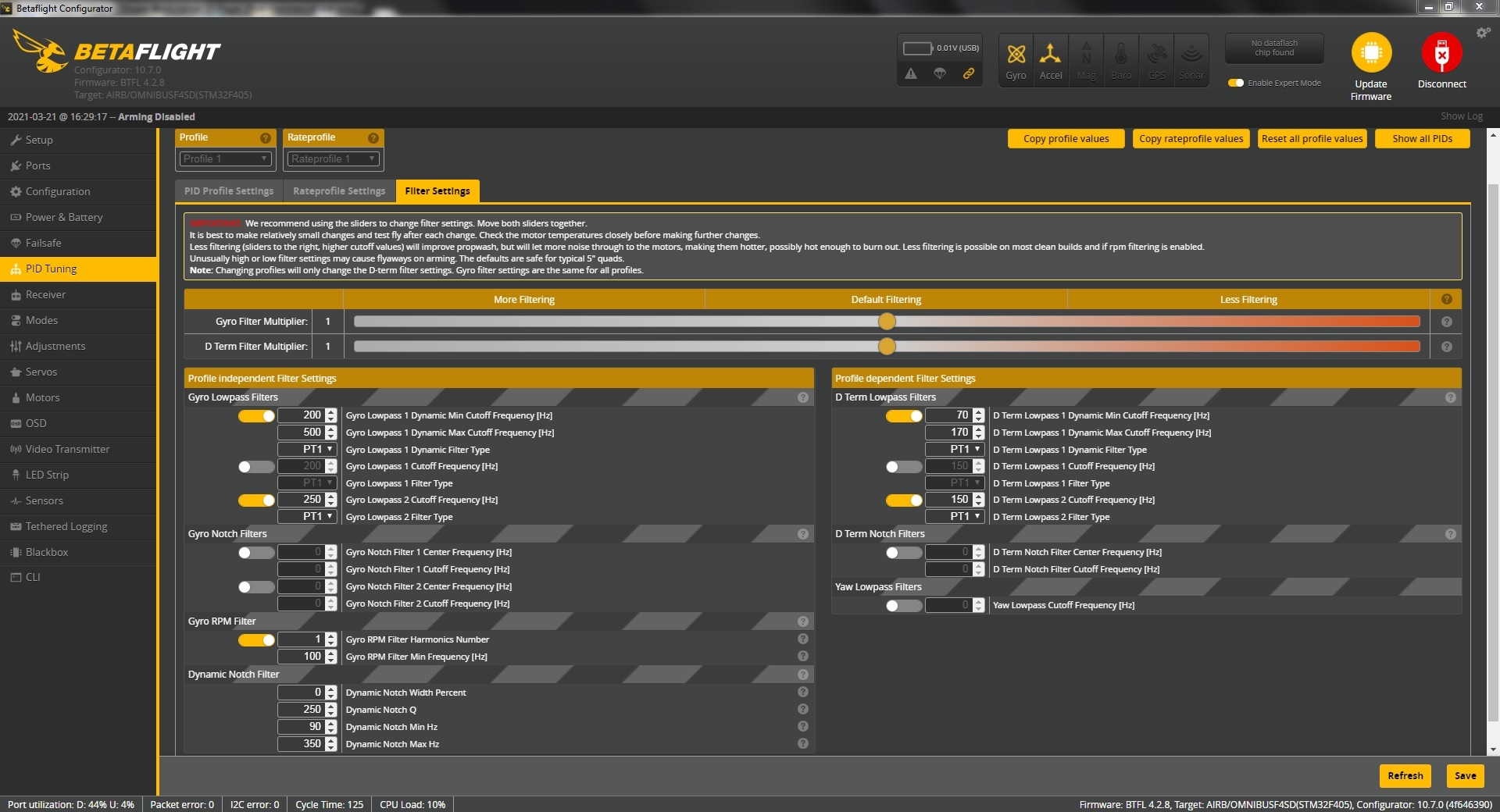Open help for Profile selector
Viewport: 1500px width, 812px height.
click(x=266, y=138)
